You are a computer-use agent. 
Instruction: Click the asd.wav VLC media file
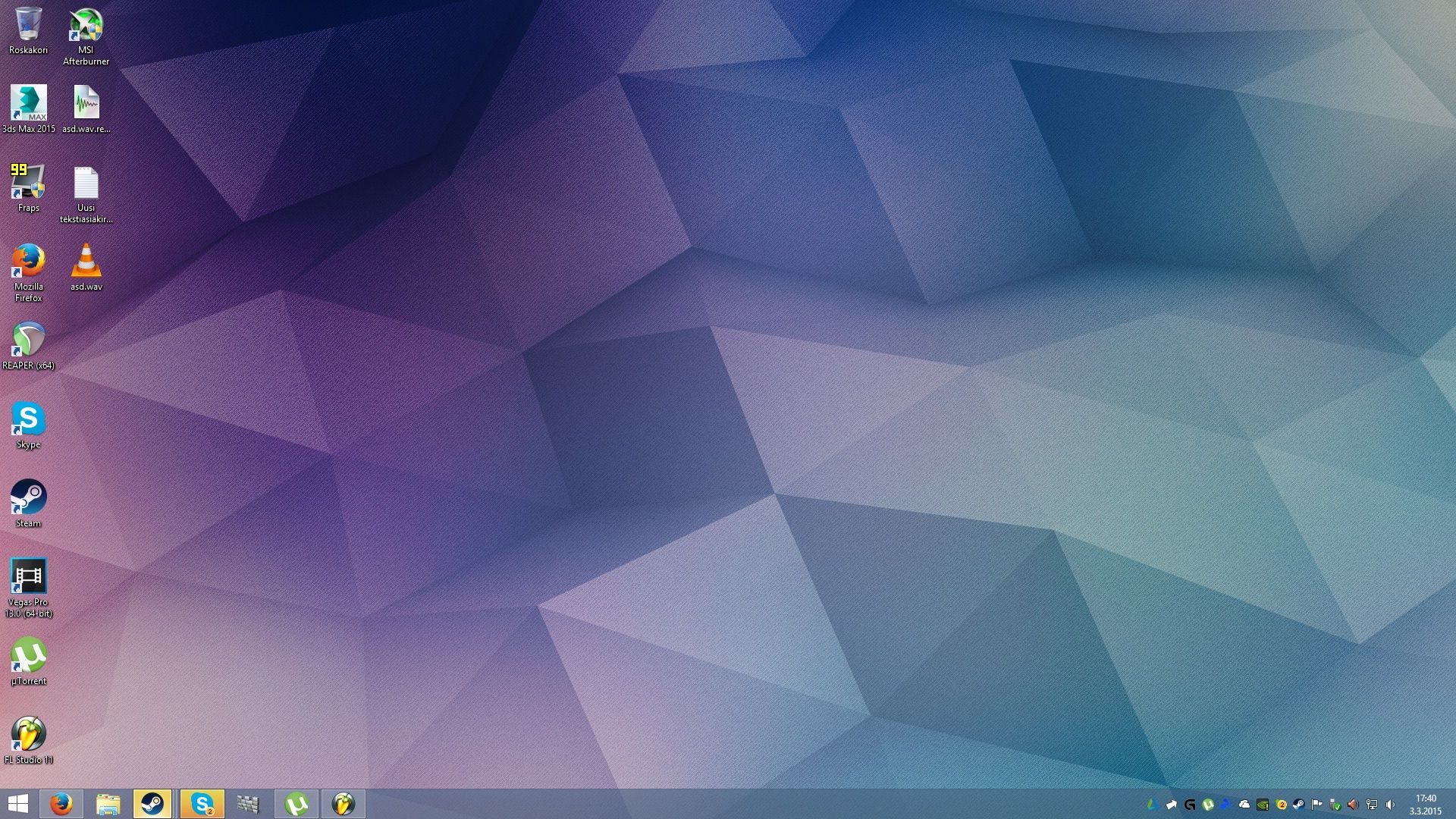(x=86, y=262)
